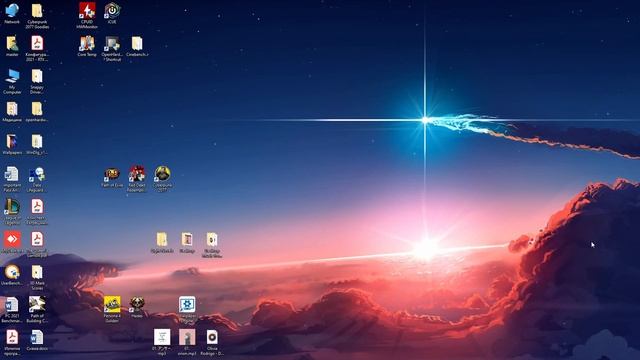The height and width of the screenshot is (360, 640).
Task: Launch the iCUE shortcut
Action: click(112, 13)
